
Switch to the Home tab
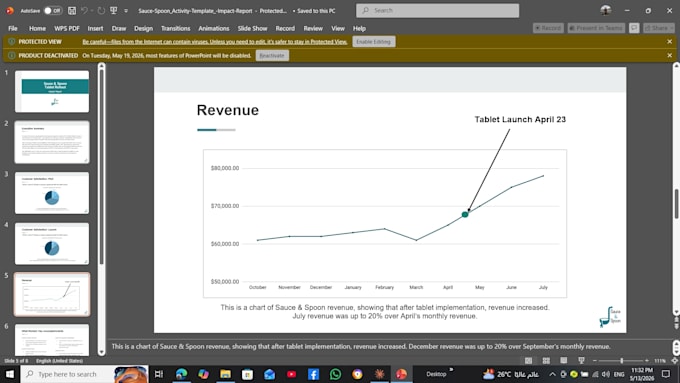tap(37, 28)
